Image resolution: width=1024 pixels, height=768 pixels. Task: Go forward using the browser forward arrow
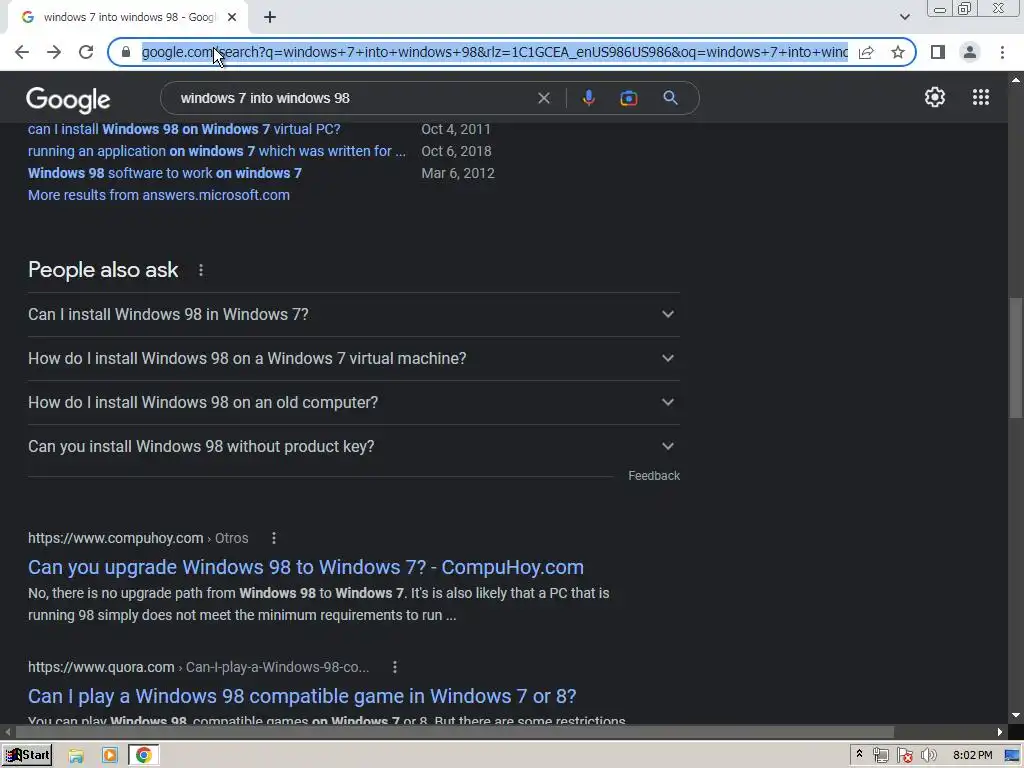54,52
